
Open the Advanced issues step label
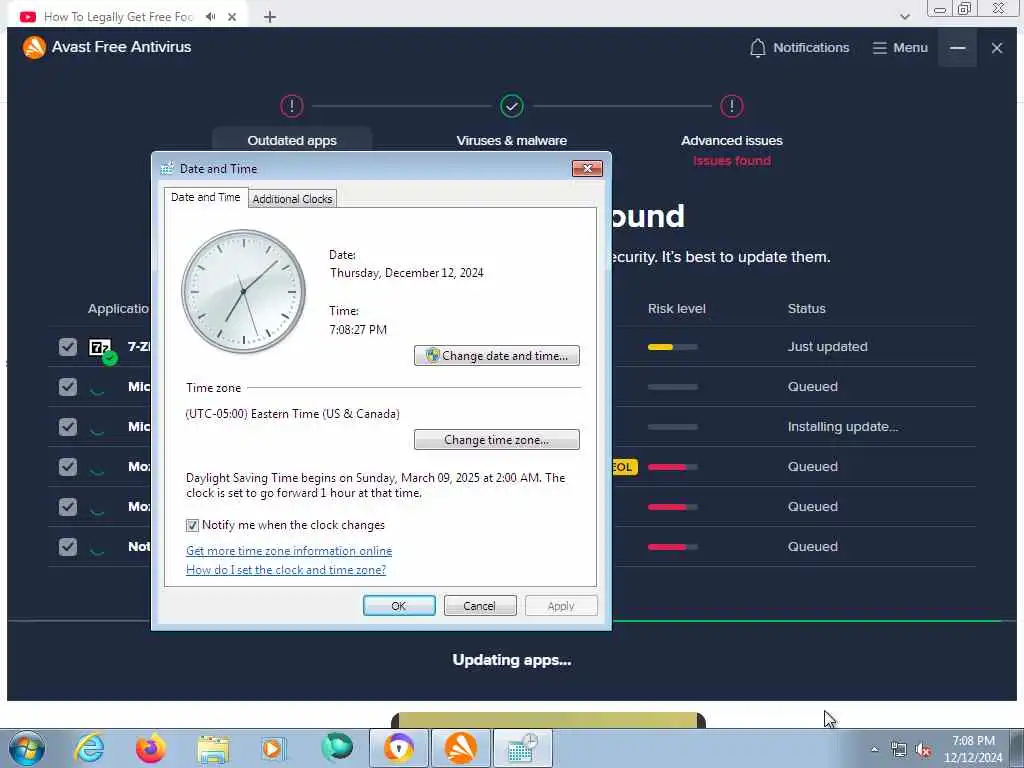point(731,140)
